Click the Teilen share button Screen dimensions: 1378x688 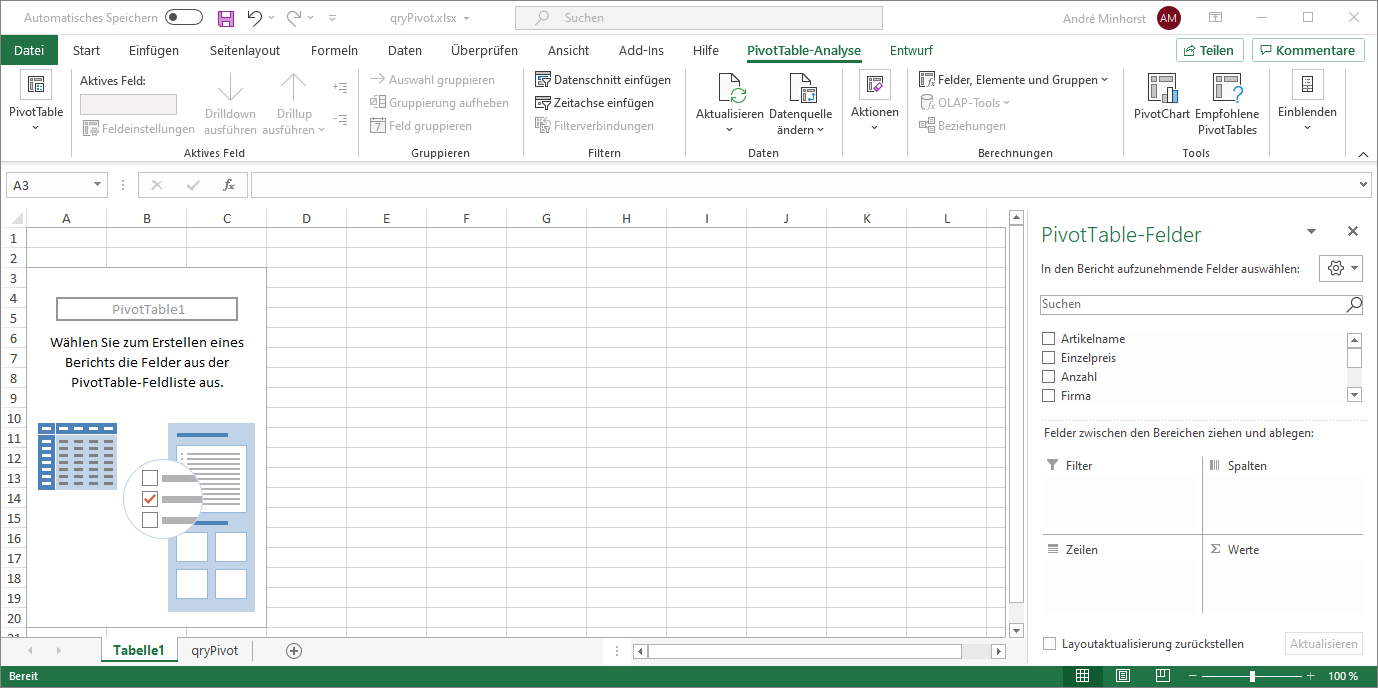coord(1209,50)
